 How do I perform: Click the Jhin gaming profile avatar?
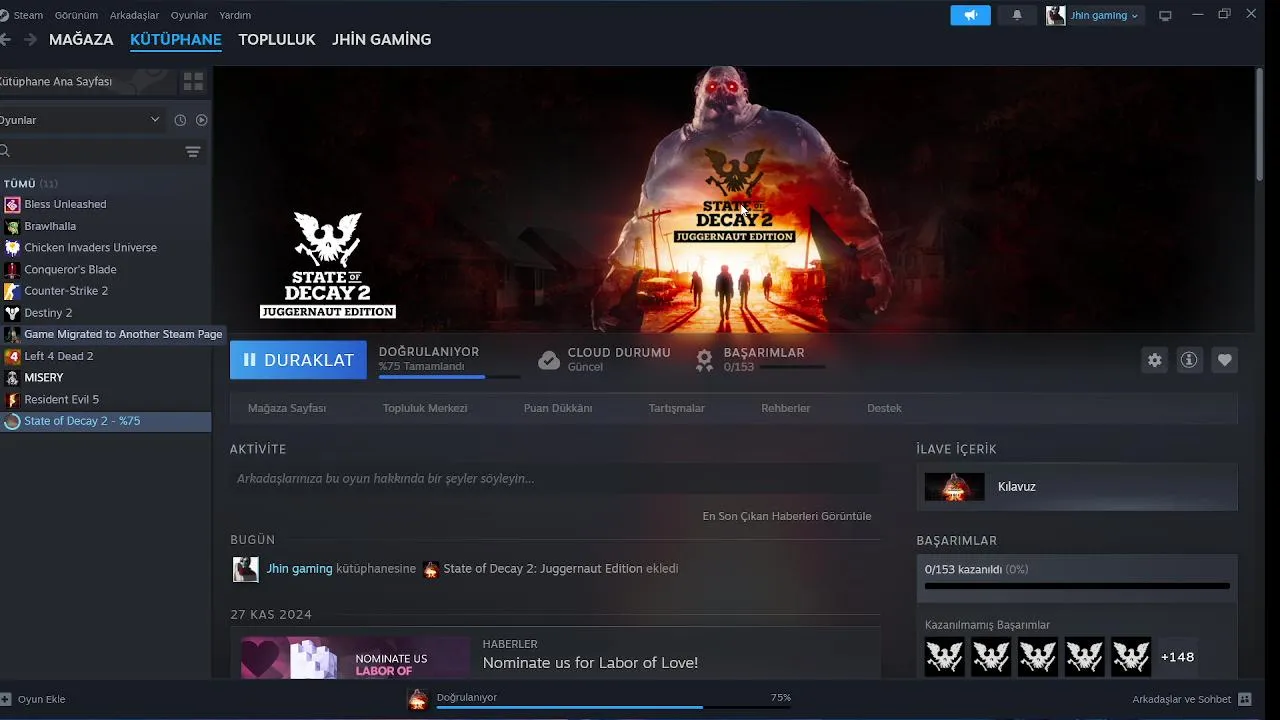point(1055,15)
